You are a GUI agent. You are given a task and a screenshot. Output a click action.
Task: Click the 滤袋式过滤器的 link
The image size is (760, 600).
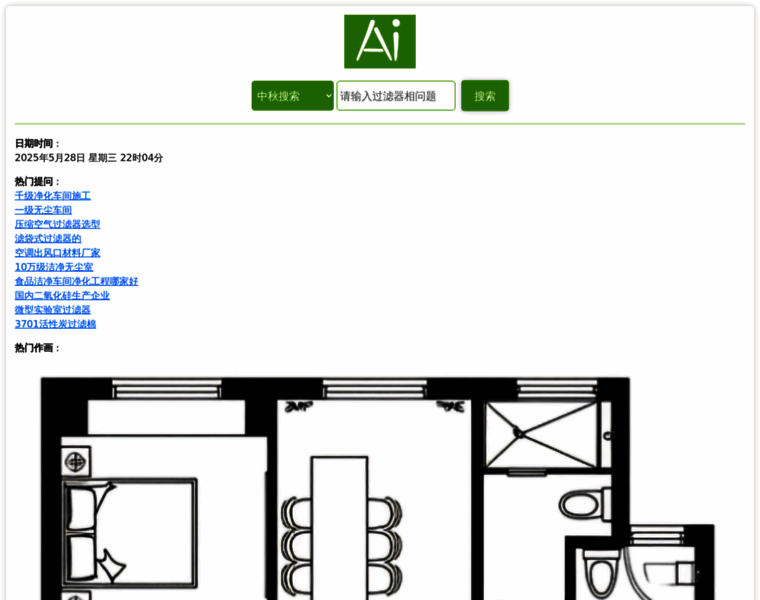coord(48,239)
